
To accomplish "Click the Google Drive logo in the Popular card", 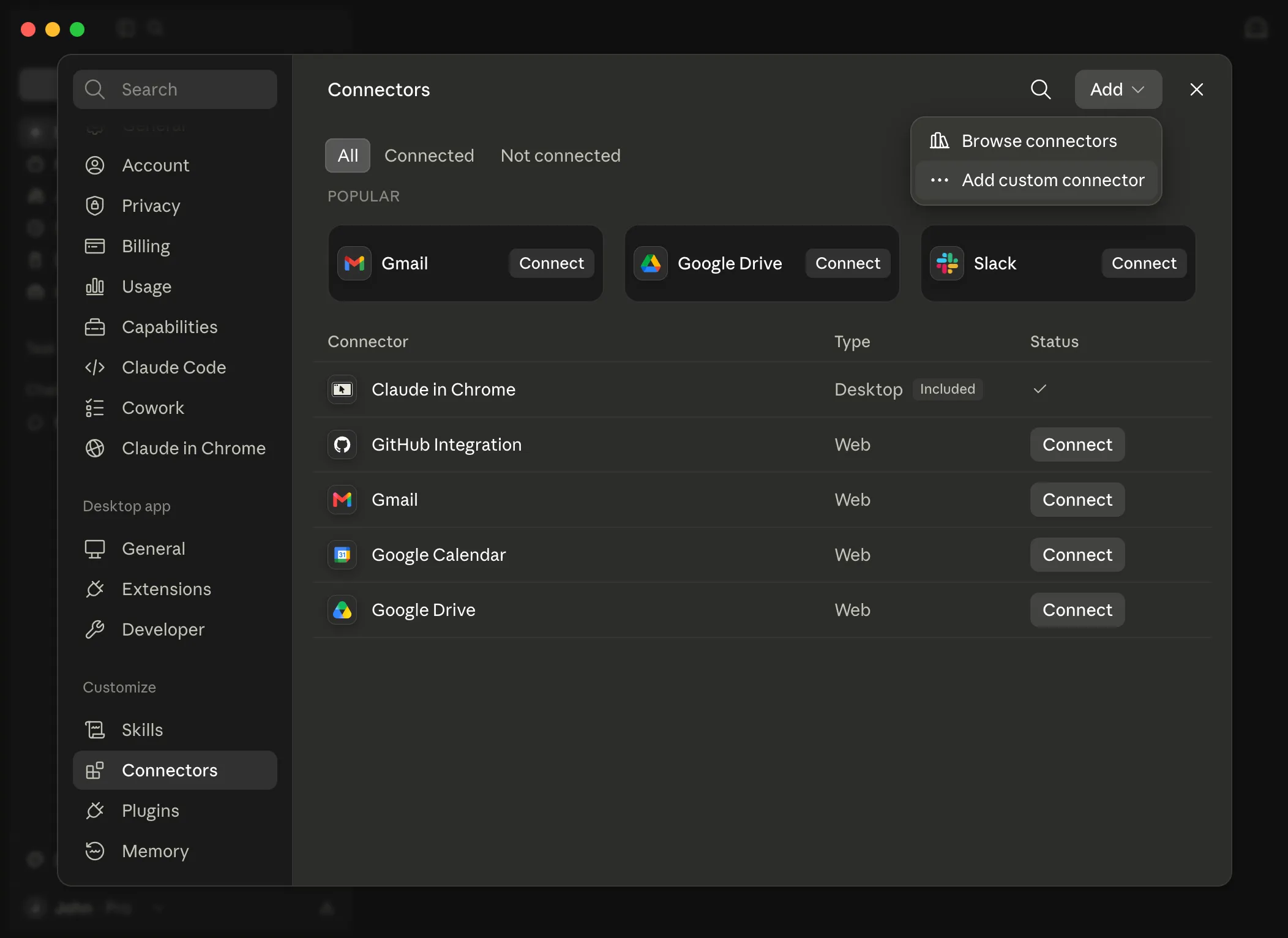I will (x=651, y=263).
